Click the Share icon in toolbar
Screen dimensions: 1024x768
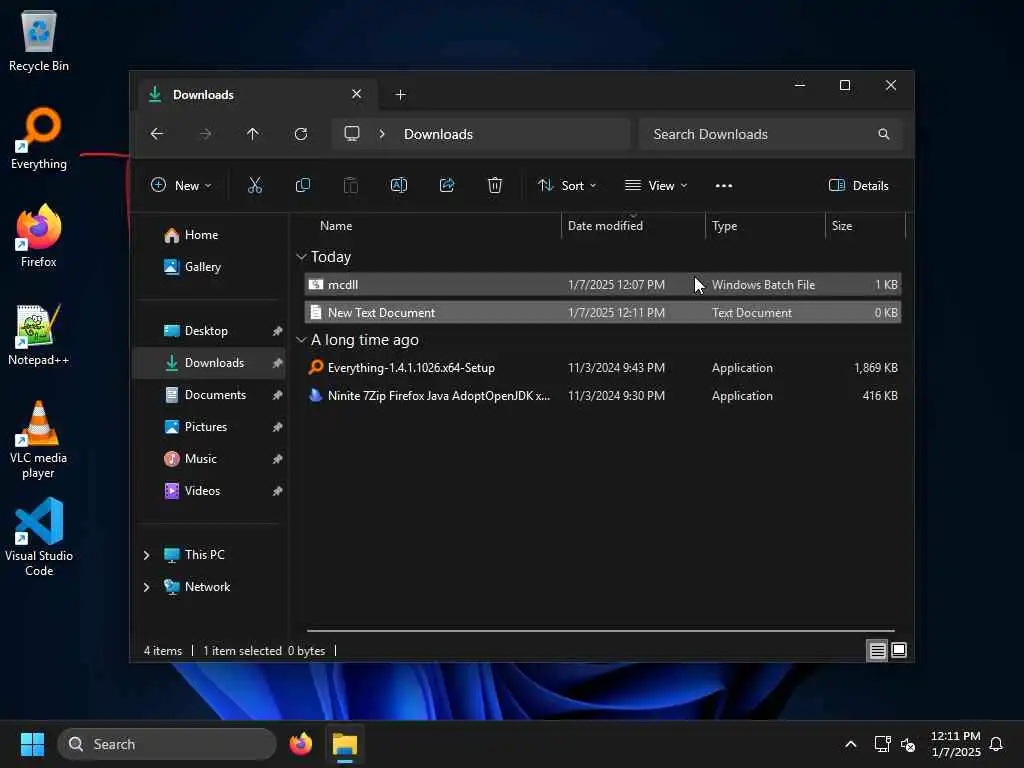[447, 185]
